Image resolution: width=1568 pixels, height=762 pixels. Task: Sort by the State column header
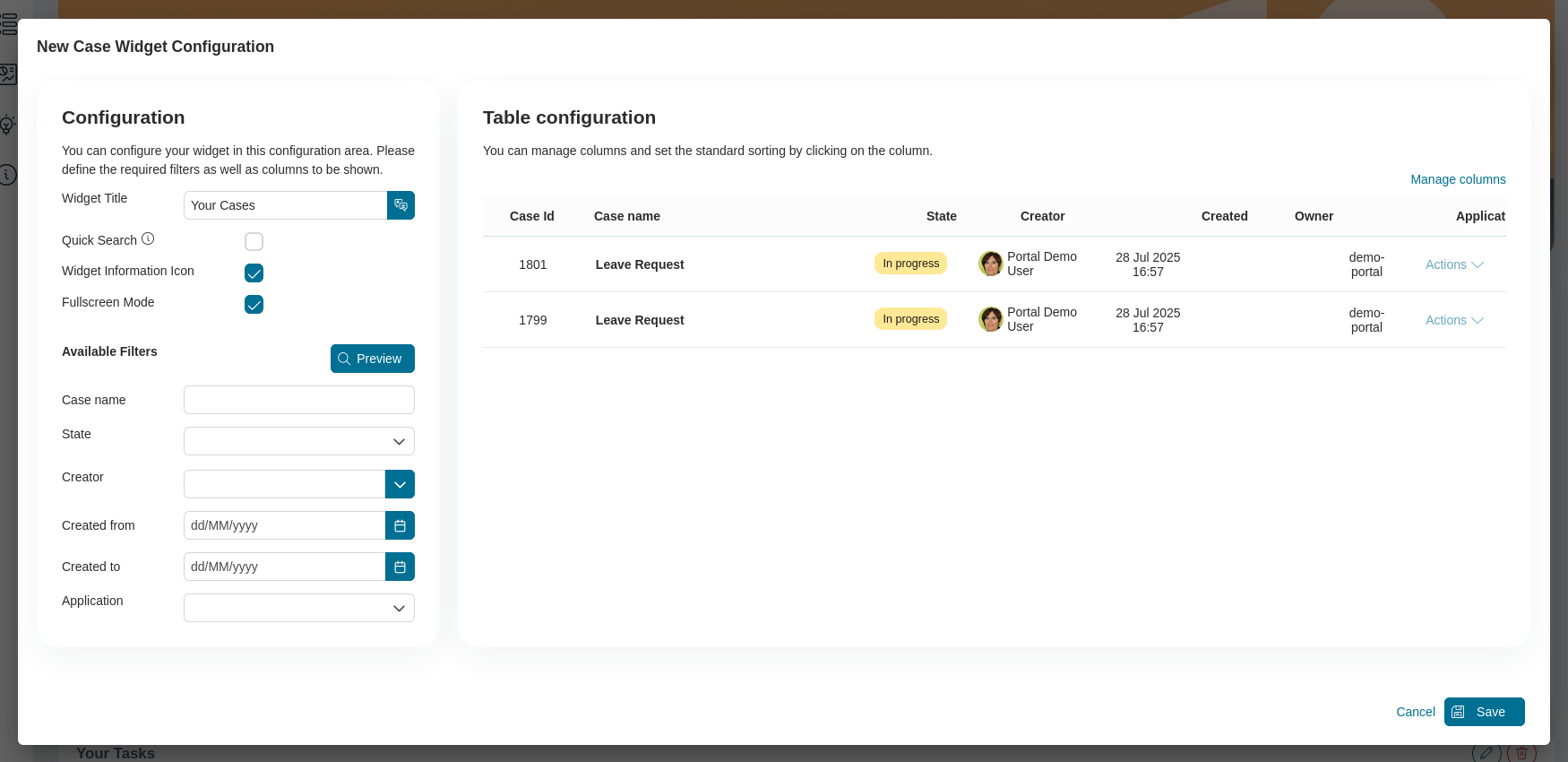(942, 216)
